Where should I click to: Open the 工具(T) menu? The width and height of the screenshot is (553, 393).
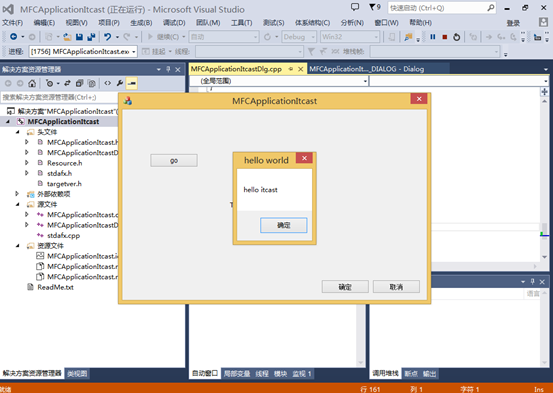242,23
